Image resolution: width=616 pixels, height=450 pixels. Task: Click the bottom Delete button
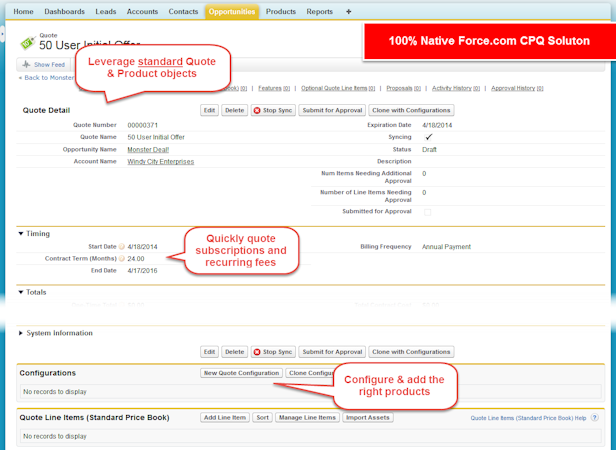tap(235, 352)
